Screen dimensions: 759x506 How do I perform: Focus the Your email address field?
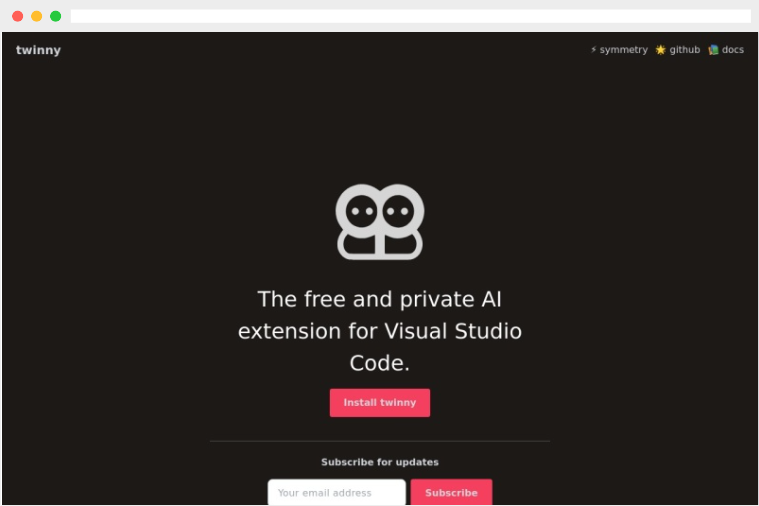pyautogui.click(x=336, y=492)
